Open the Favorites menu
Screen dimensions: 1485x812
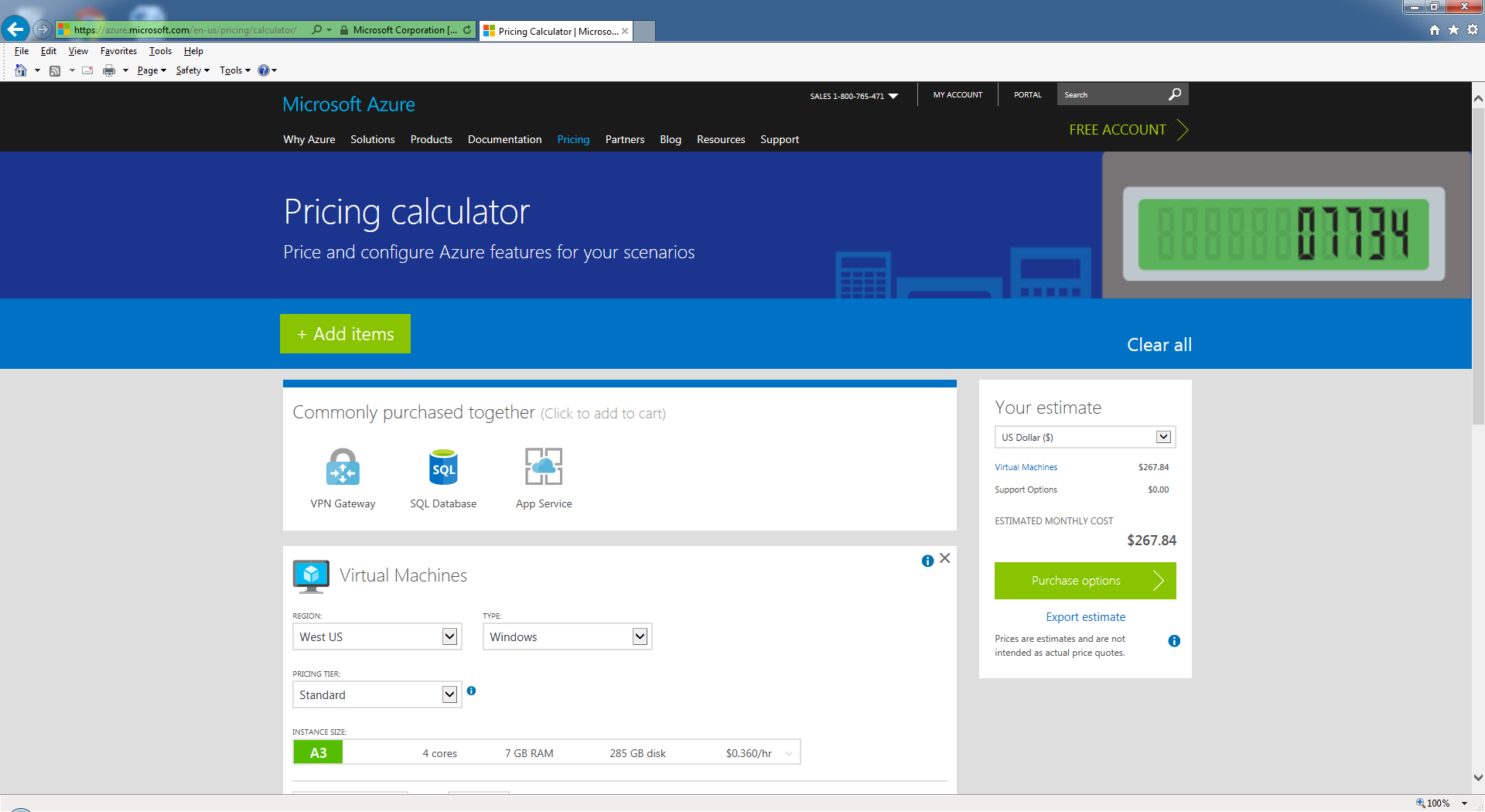(x=118, y=51)
